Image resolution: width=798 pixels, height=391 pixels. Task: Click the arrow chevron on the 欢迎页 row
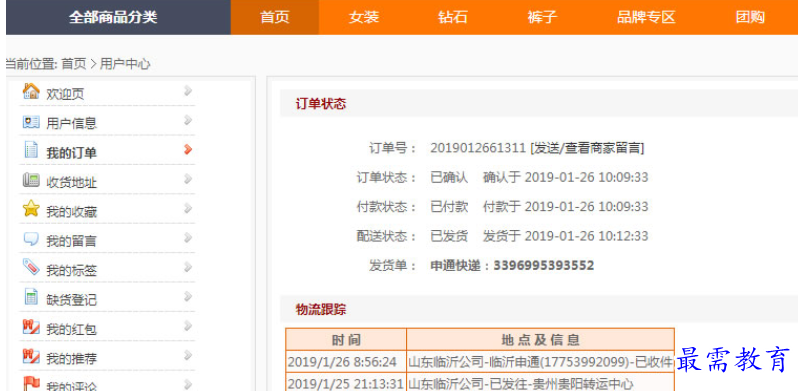click(188, 91)
